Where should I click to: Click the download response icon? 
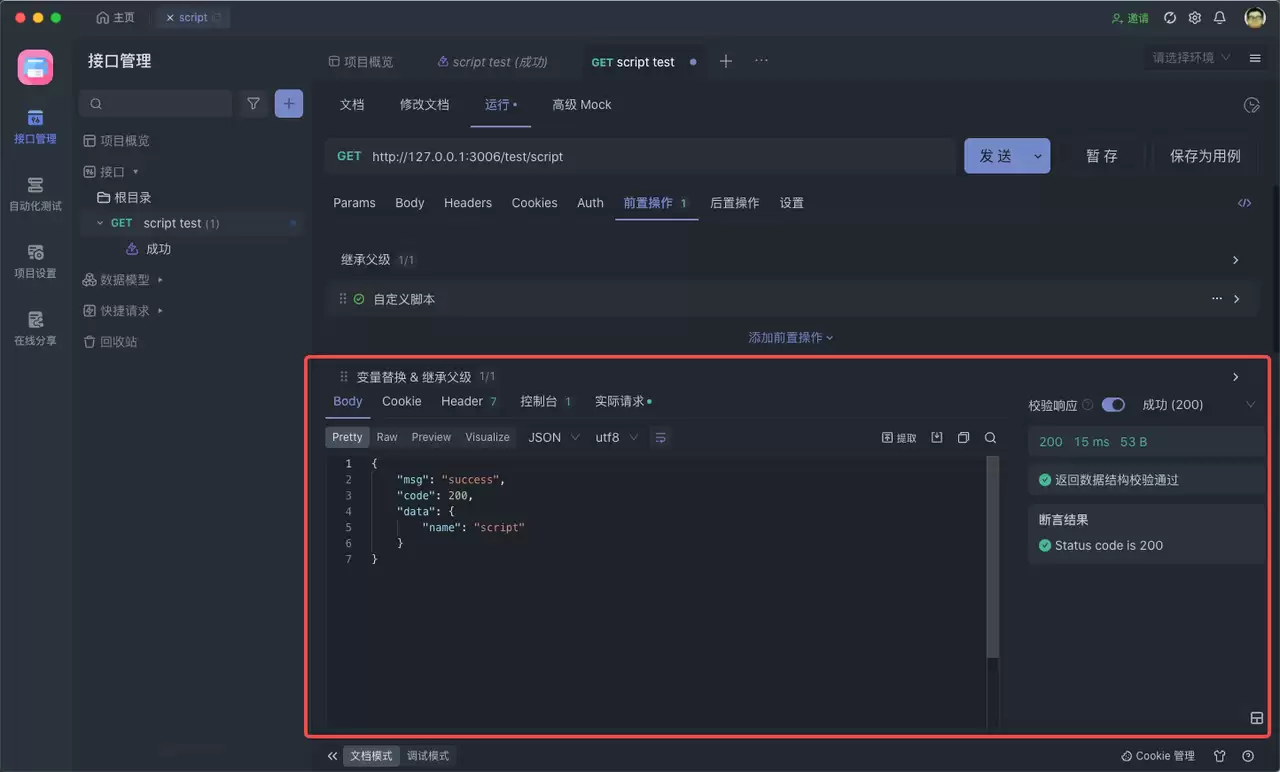coord(937,437)
